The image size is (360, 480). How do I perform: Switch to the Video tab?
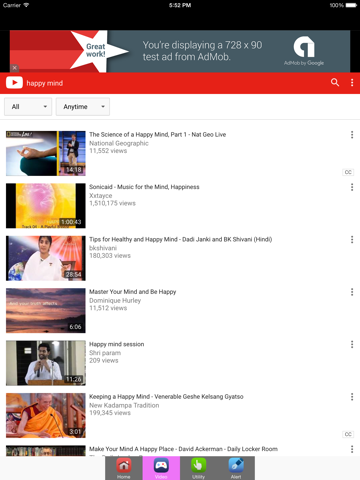[161, 468]
